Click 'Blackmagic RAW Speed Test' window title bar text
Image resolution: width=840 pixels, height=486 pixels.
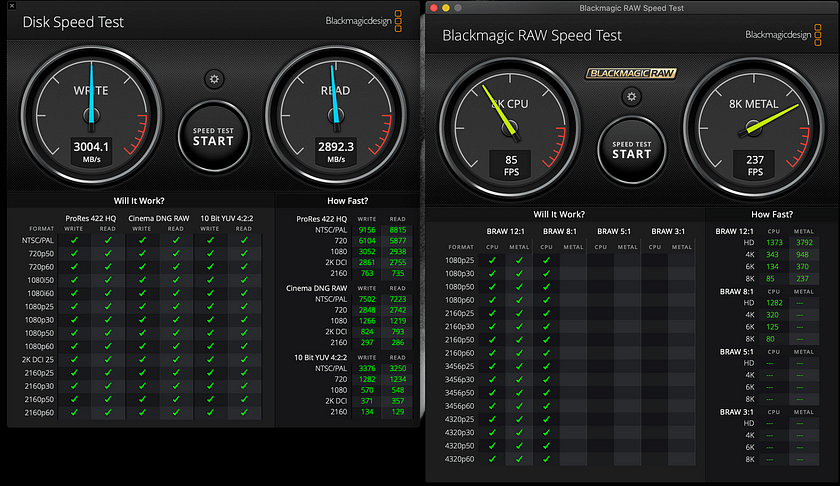[x=631, y=8]
